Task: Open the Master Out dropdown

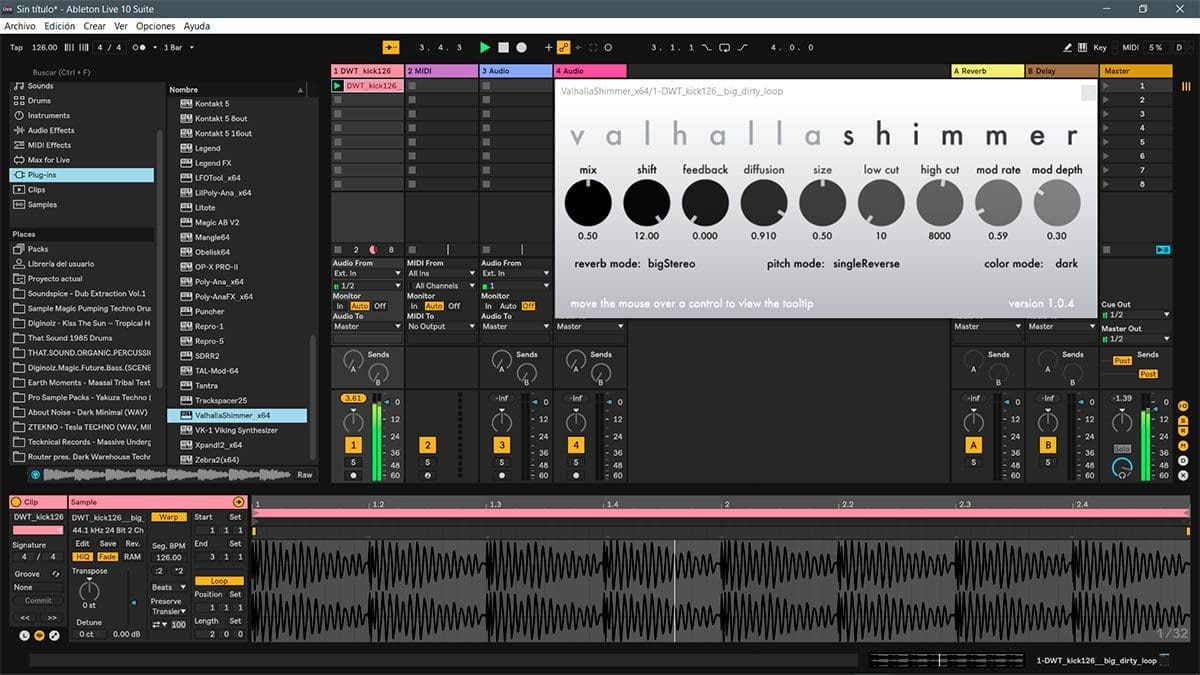Action: pyautogui.click(x=1135, y=338)
